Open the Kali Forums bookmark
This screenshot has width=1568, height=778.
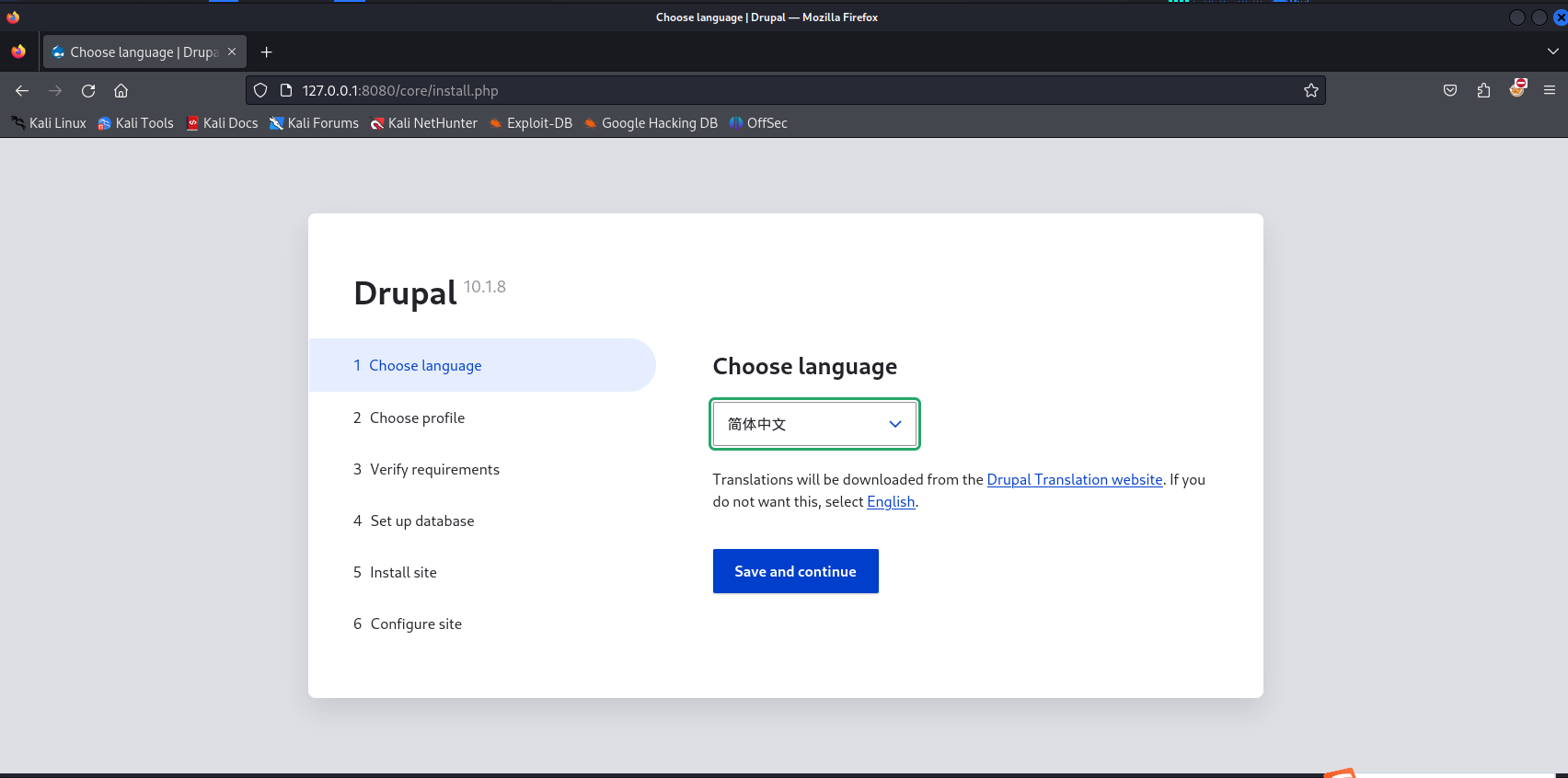coord(314,123)
